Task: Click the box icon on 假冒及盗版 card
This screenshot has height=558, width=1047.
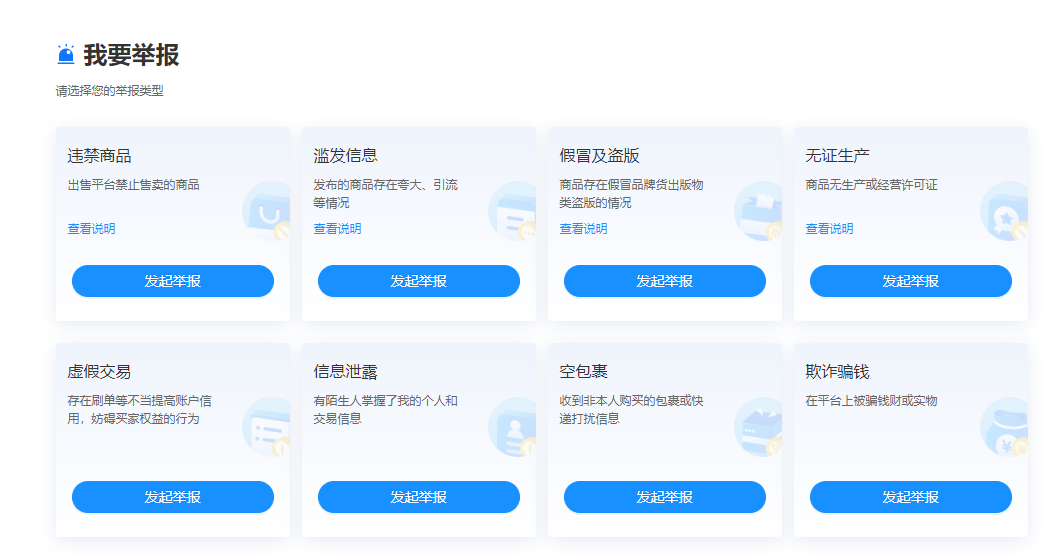Action: [759, 212]
